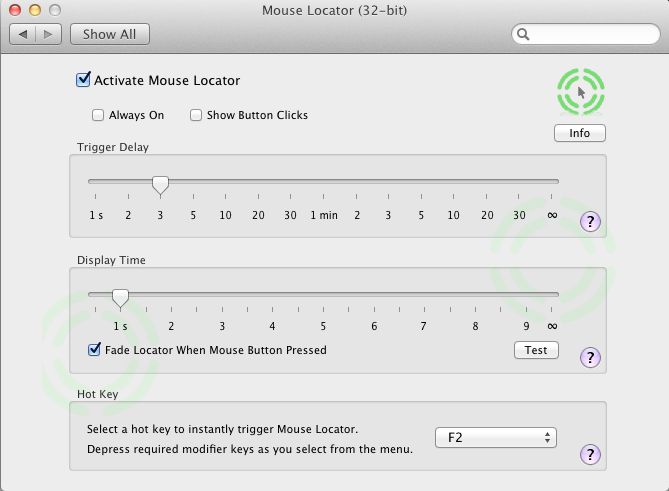
Task: Click the Display Time slider knob
Action: [120, 298]
